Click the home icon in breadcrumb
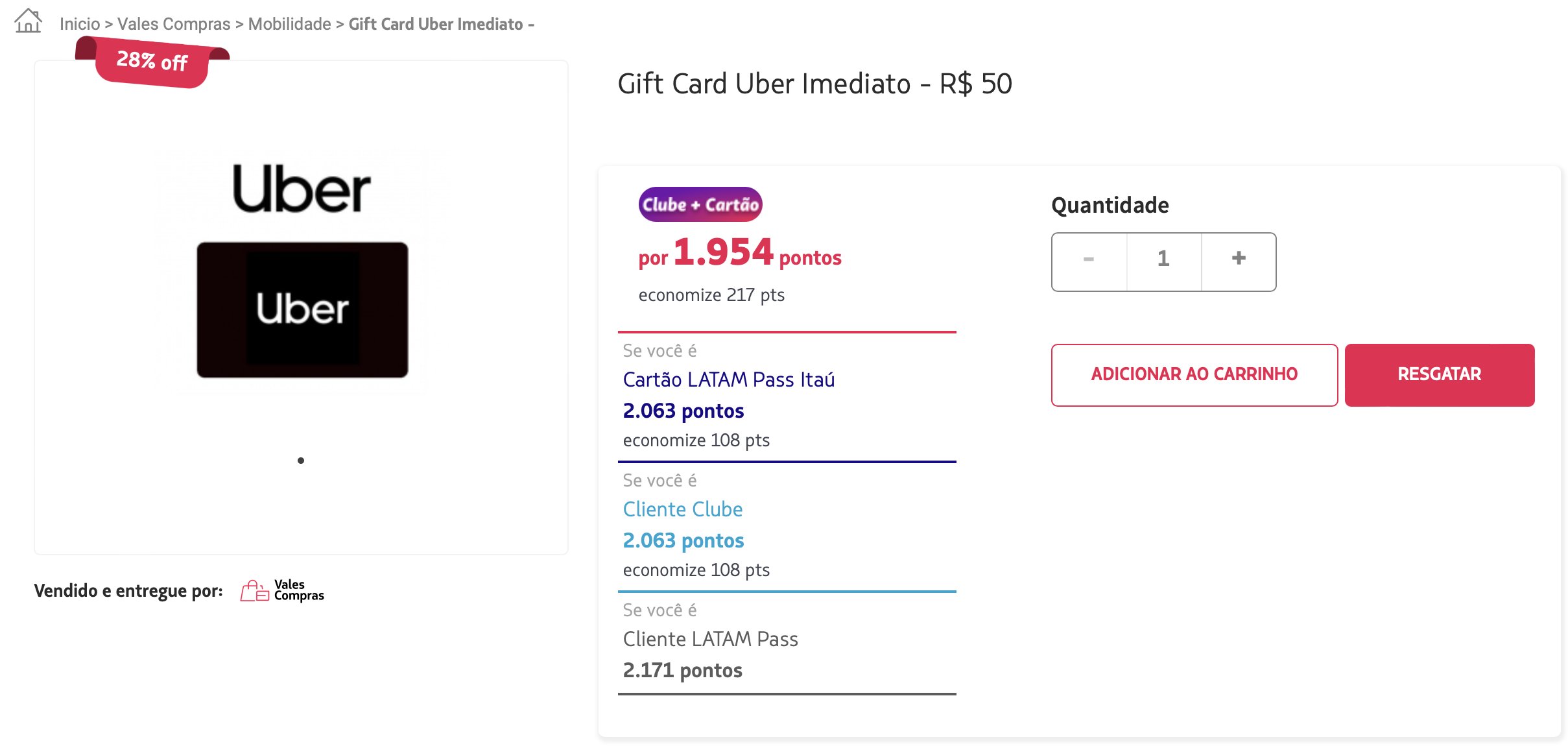Viewport: 1568px width, 746px height. (x=28, y=21)
